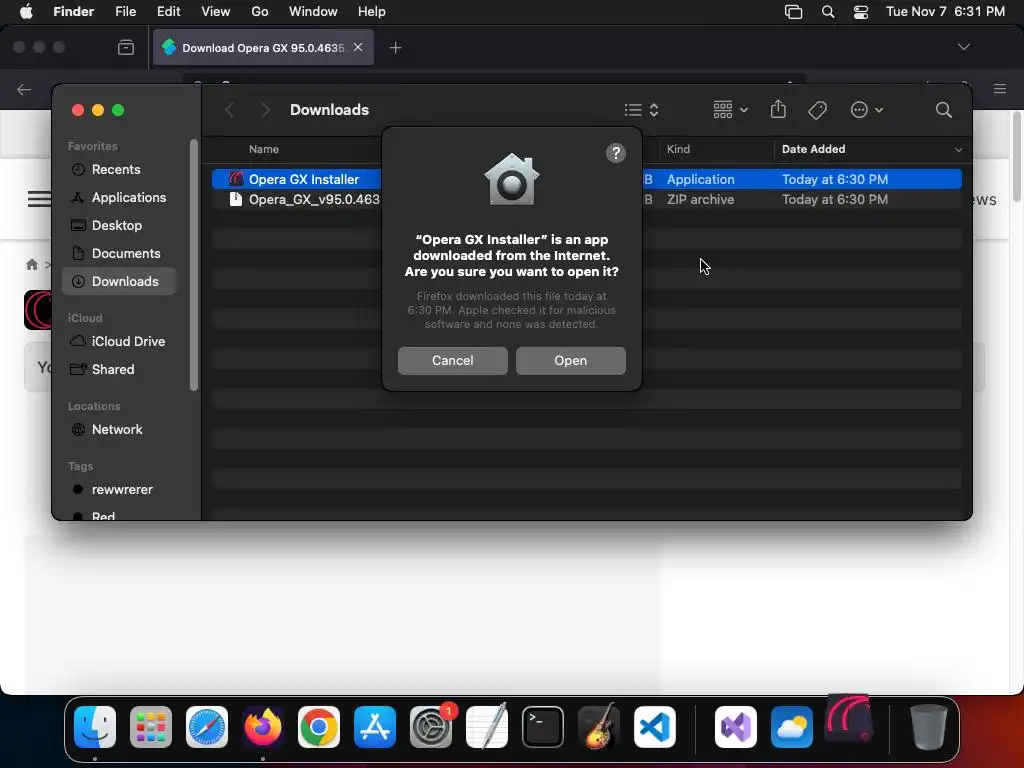
Task: Sort by Date Added column header
Action: tap(813, 150)
